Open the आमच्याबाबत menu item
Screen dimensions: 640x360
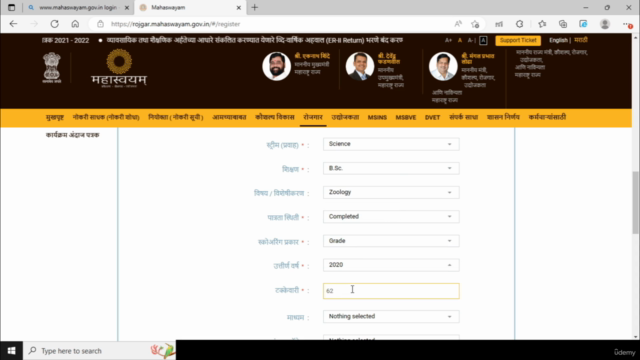(229, 117)
